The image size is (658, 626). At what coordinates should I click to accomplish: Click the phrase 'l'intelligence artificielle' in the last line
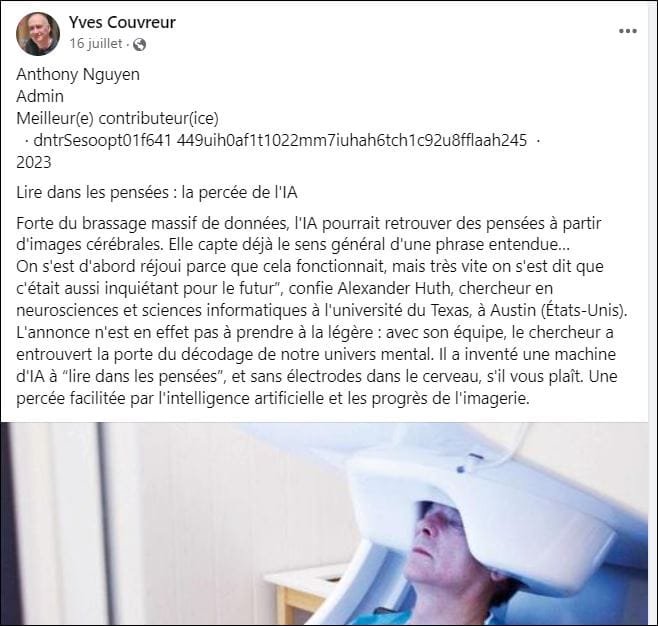[x=241, y=398]
